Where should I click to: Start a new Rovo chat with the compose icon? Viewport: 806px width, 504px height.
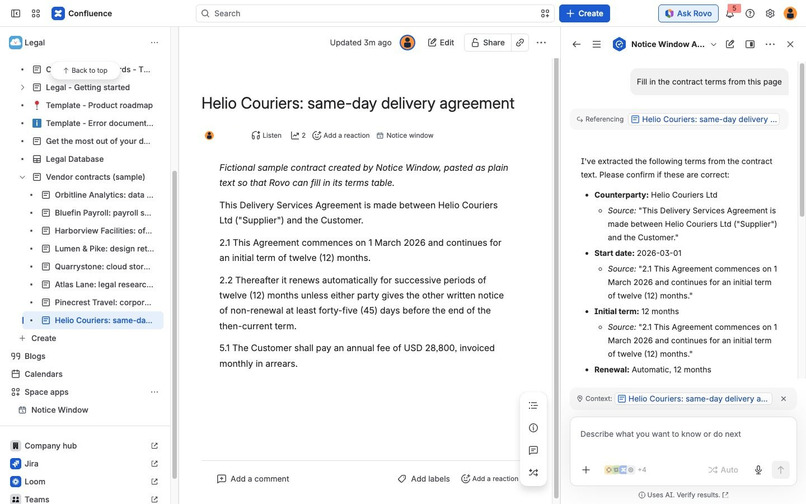(730, 44)
